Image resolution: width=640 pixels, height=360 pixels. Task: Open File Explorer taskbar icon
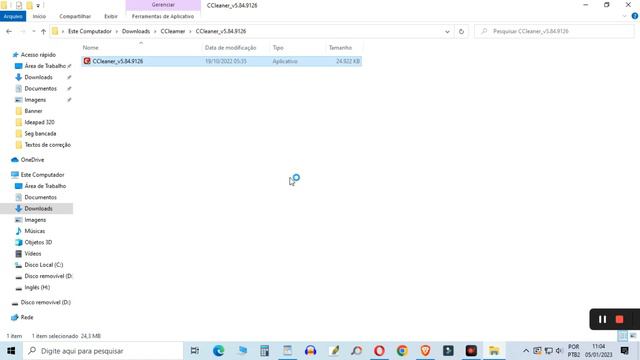494,351
